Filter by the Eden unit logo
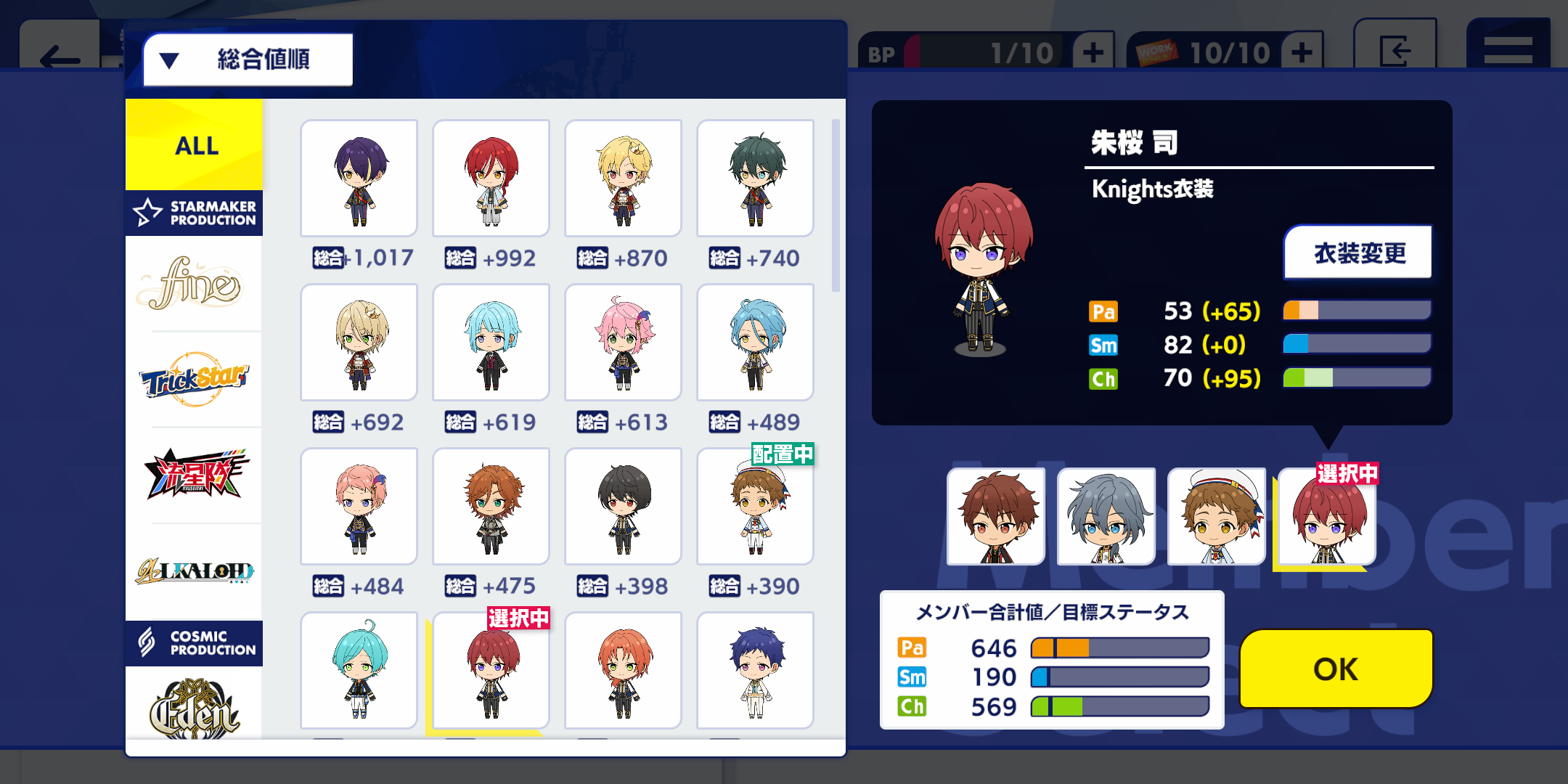 [195, 707]
